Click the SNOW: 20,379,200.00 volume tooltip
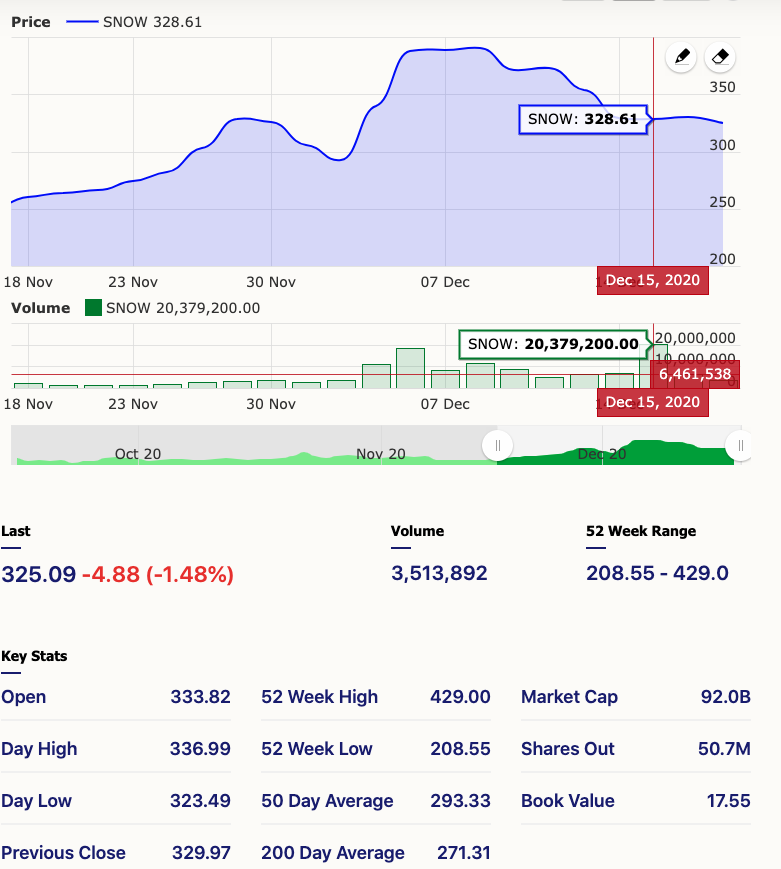This screenshot has height=869, width=781. coord(553,344)
